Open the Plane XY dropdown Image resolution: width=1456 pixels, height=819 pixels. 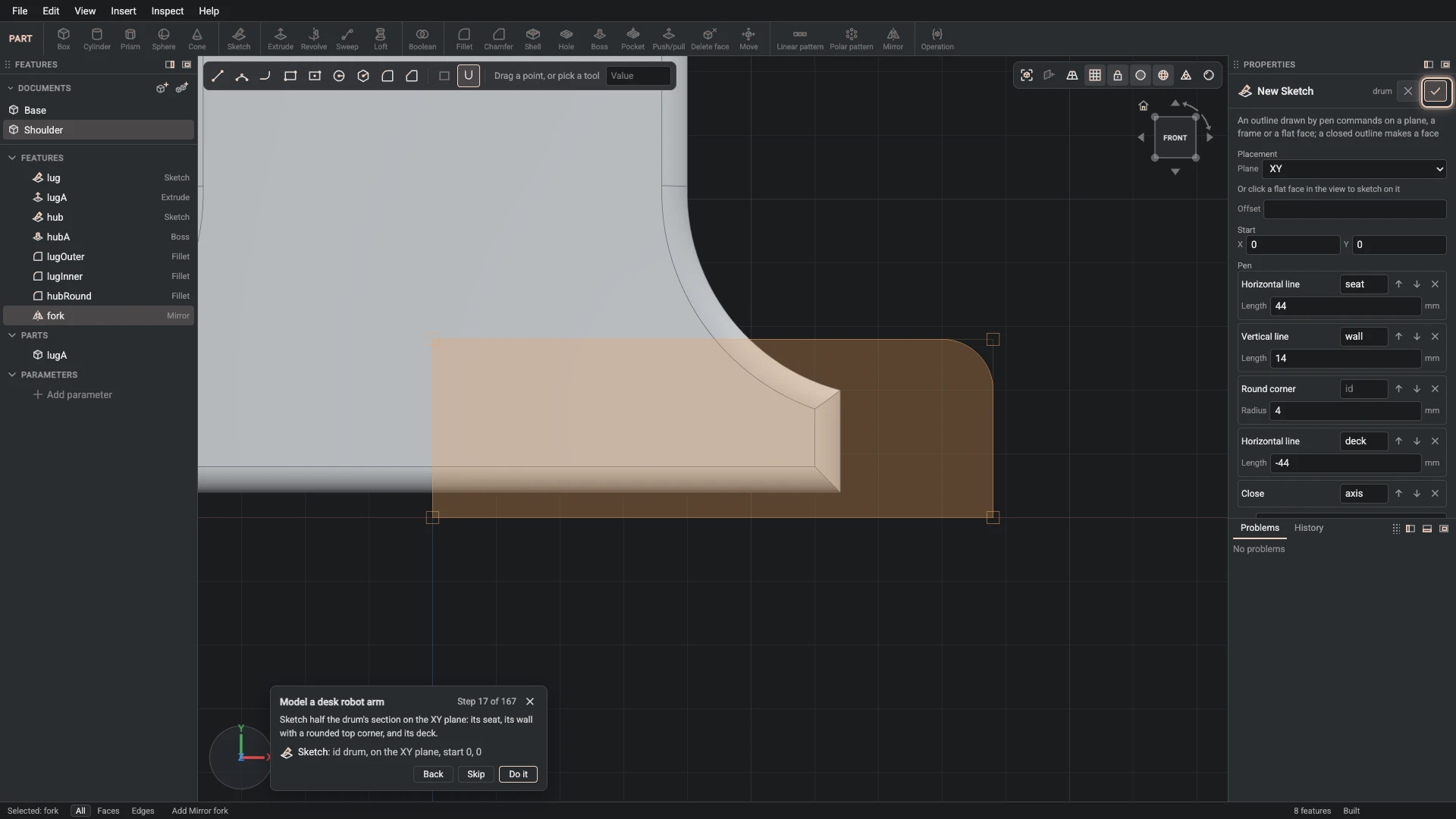[x=1354, y=169]
